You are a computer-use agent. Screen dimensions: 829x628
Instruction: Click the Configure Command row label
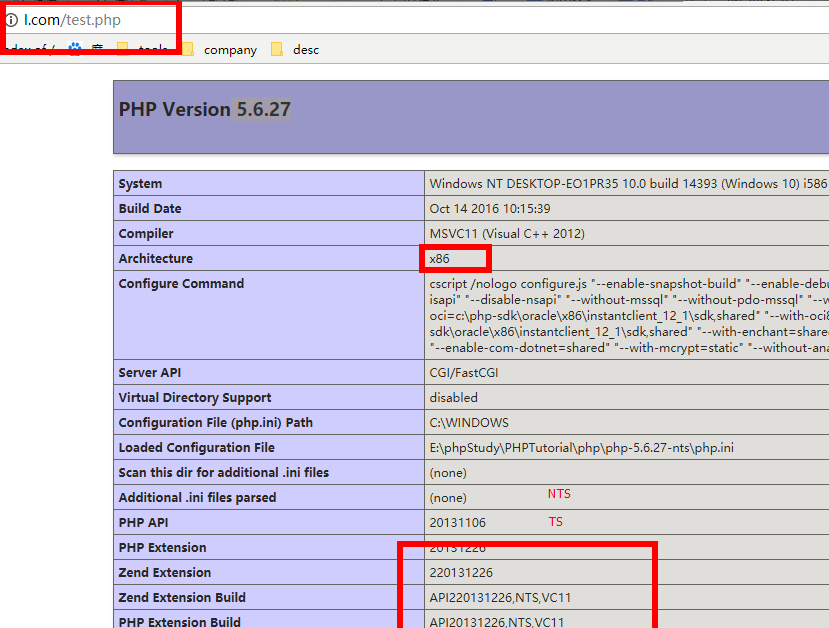point(181,284)
